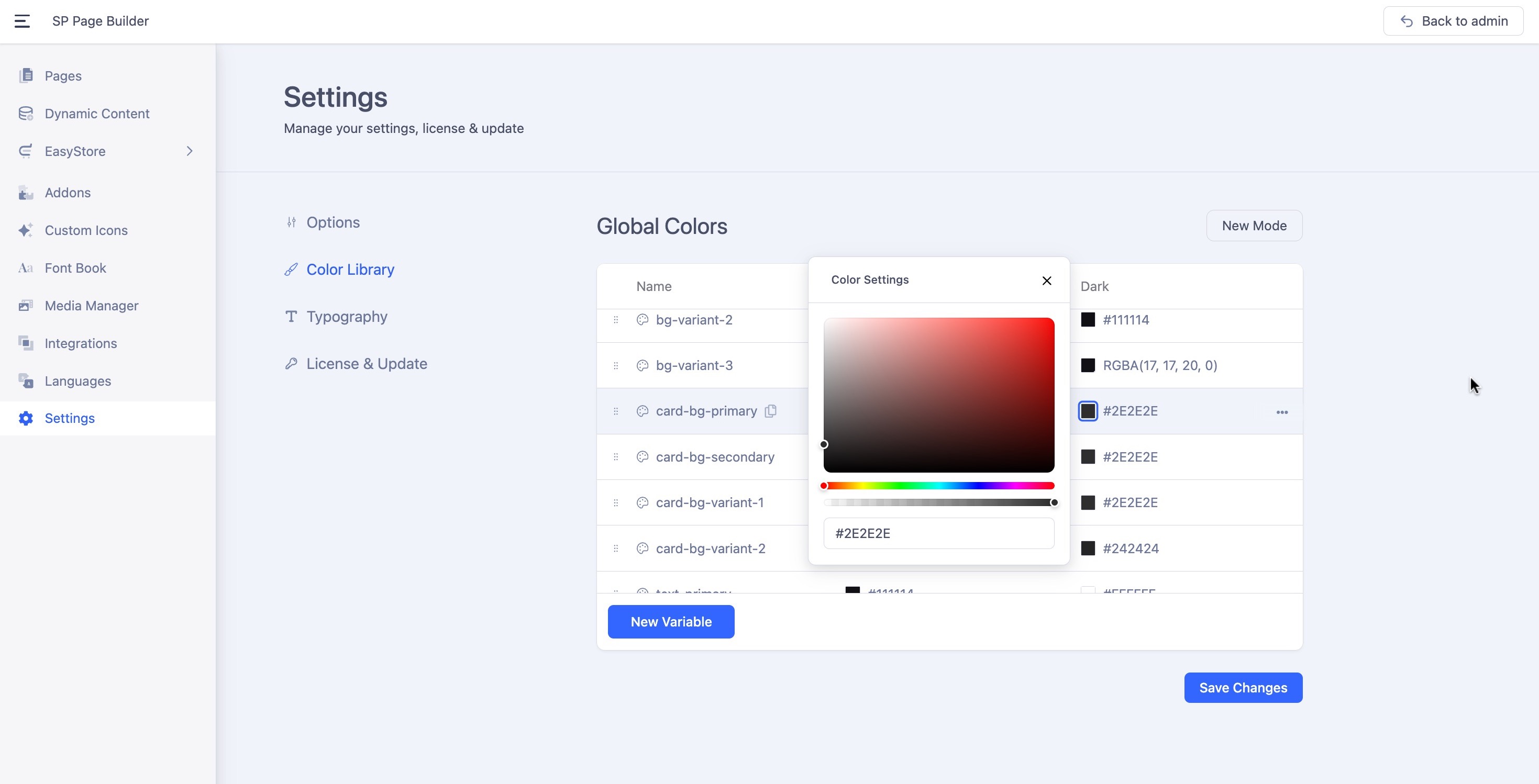
Task: Click the copy icon beside card-bg-primary
Action: (x=771, y=411)
